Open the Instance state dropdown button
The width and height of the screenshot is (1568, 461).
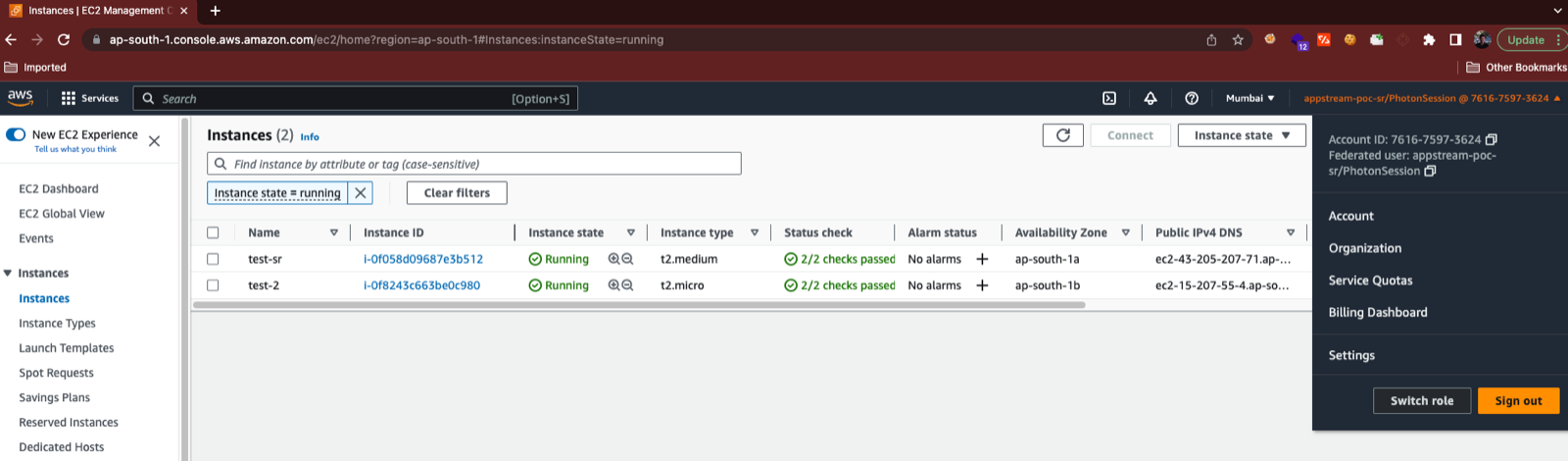[x=1242, y=135]
